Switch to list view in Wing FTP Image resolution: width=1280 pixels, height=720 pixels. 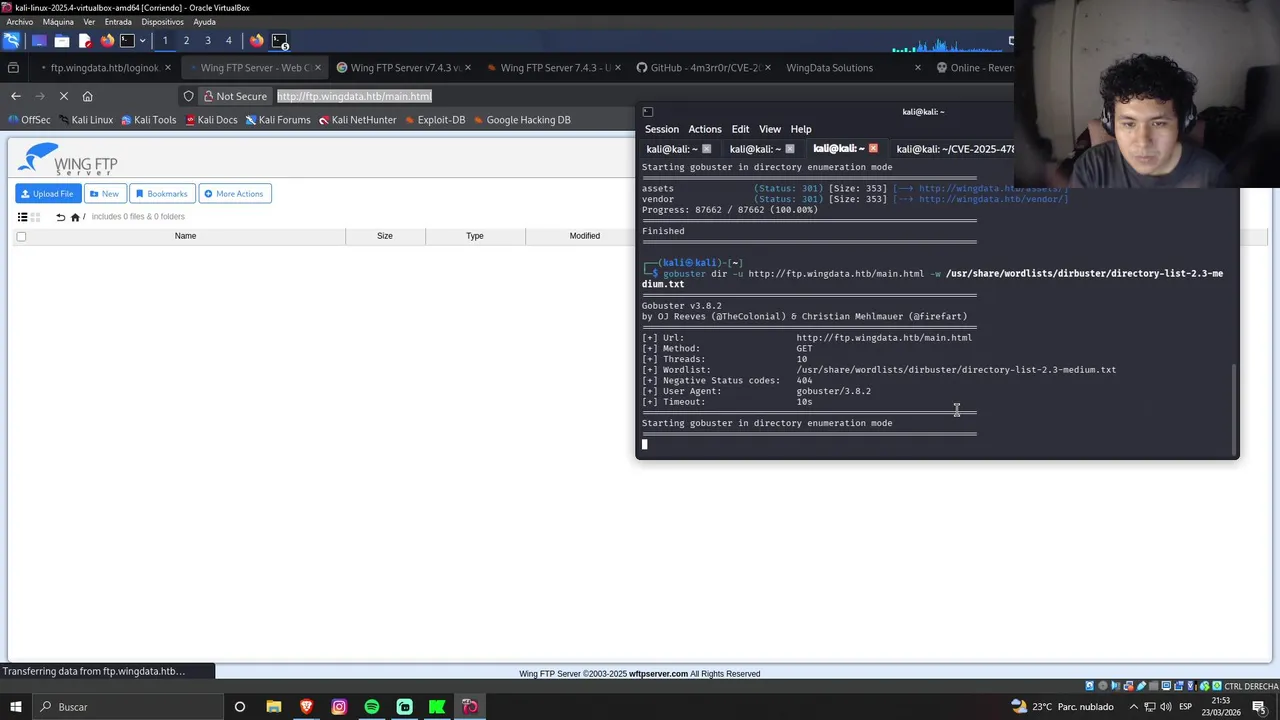(22, 217)
